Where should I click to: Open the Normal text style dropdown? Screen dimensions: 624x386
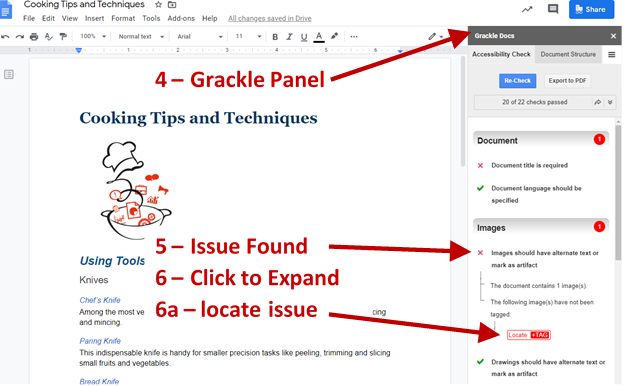141,37
